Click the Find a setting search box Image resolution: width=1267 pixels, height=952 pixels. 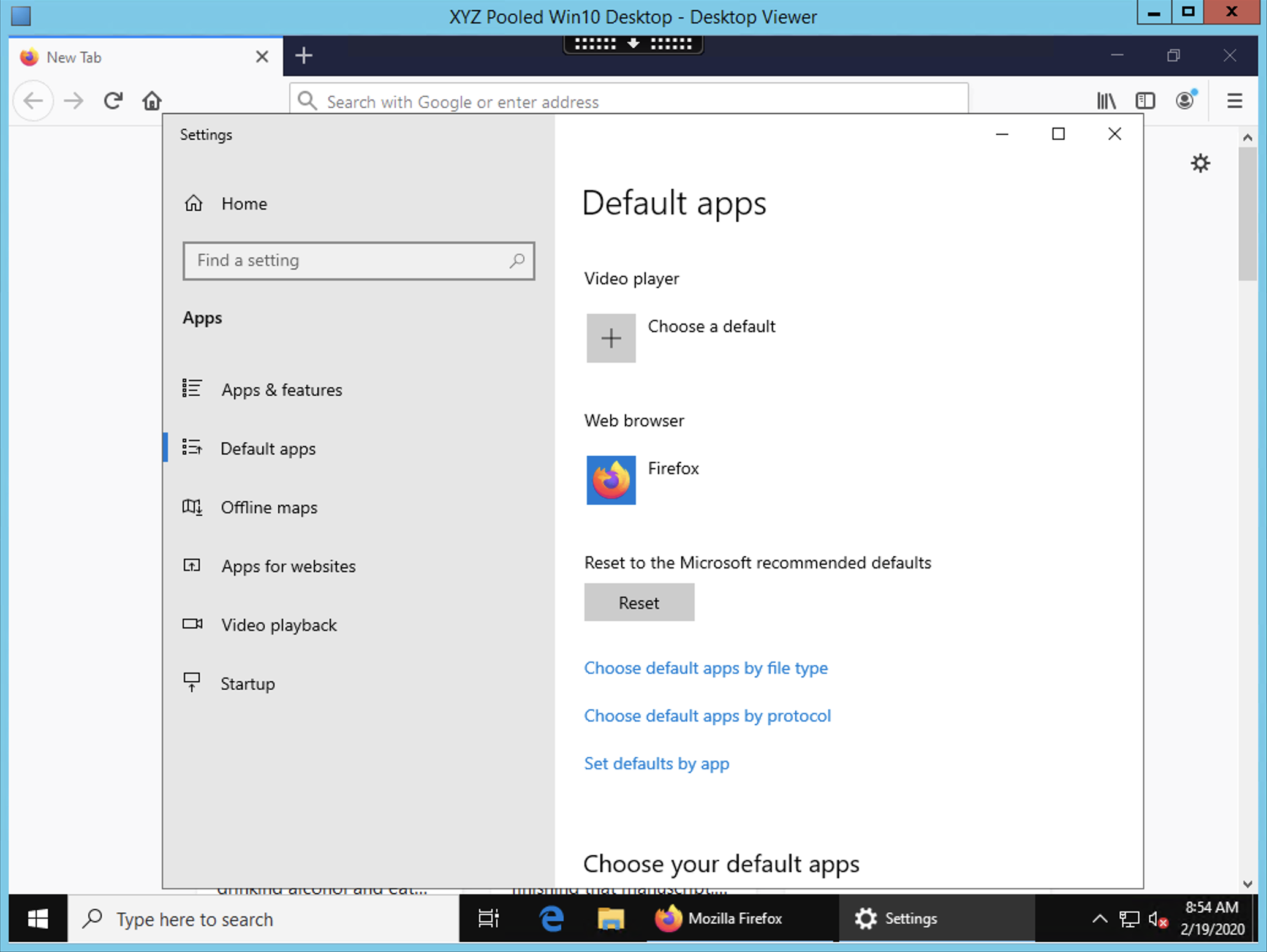358,261
